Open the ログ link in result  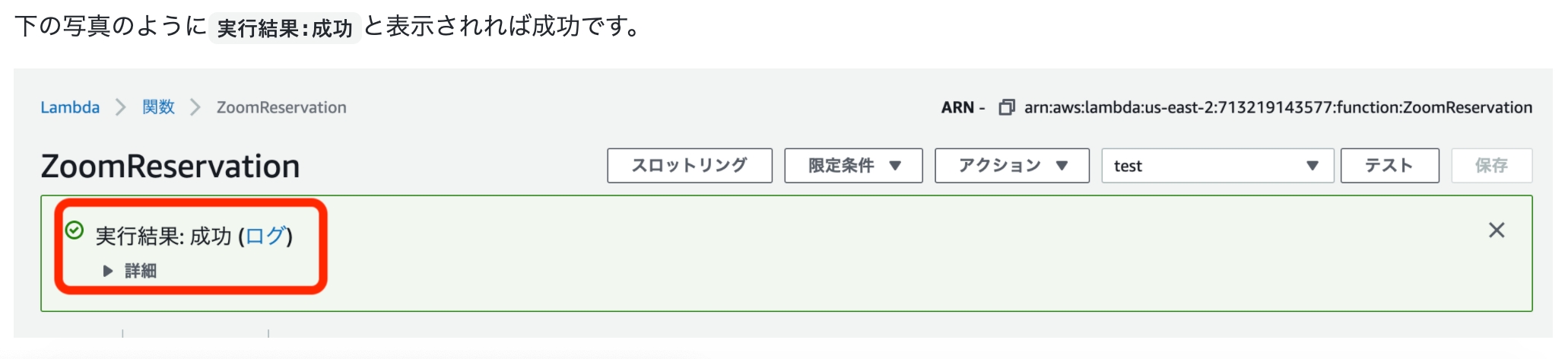point(265,236)
